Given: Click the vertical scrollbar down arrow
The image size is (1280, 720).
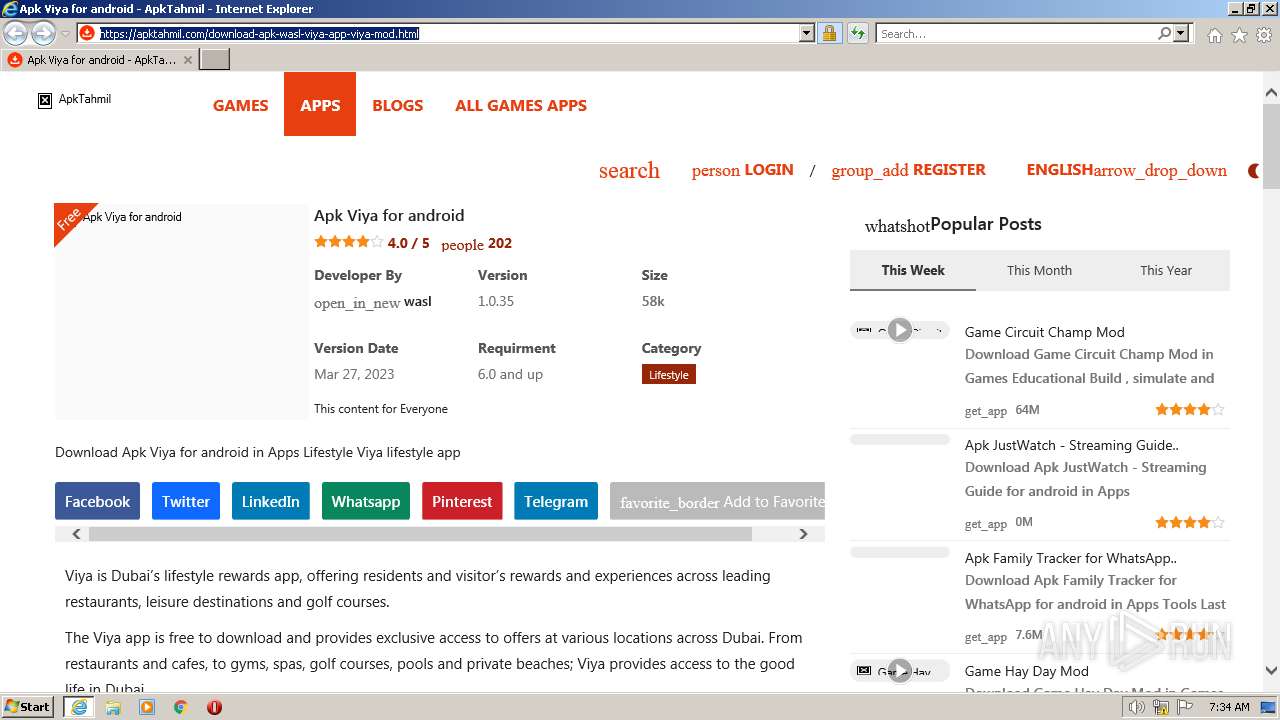Looking at the screenshot, I should [1271, 671].
